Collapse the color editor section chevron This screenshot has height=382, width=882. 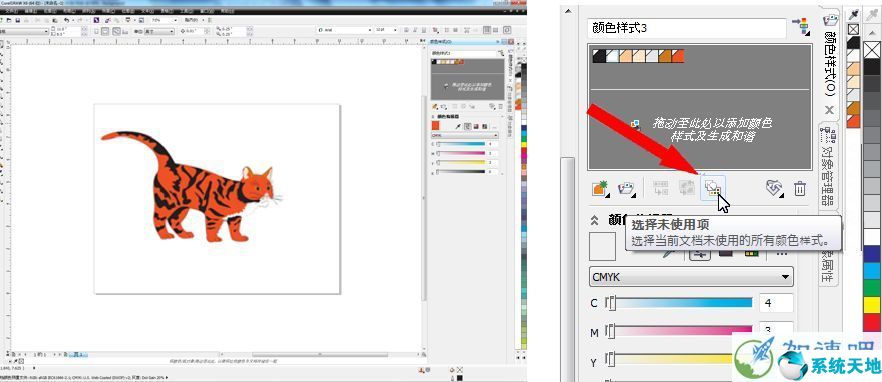click(x=595, y=221)
